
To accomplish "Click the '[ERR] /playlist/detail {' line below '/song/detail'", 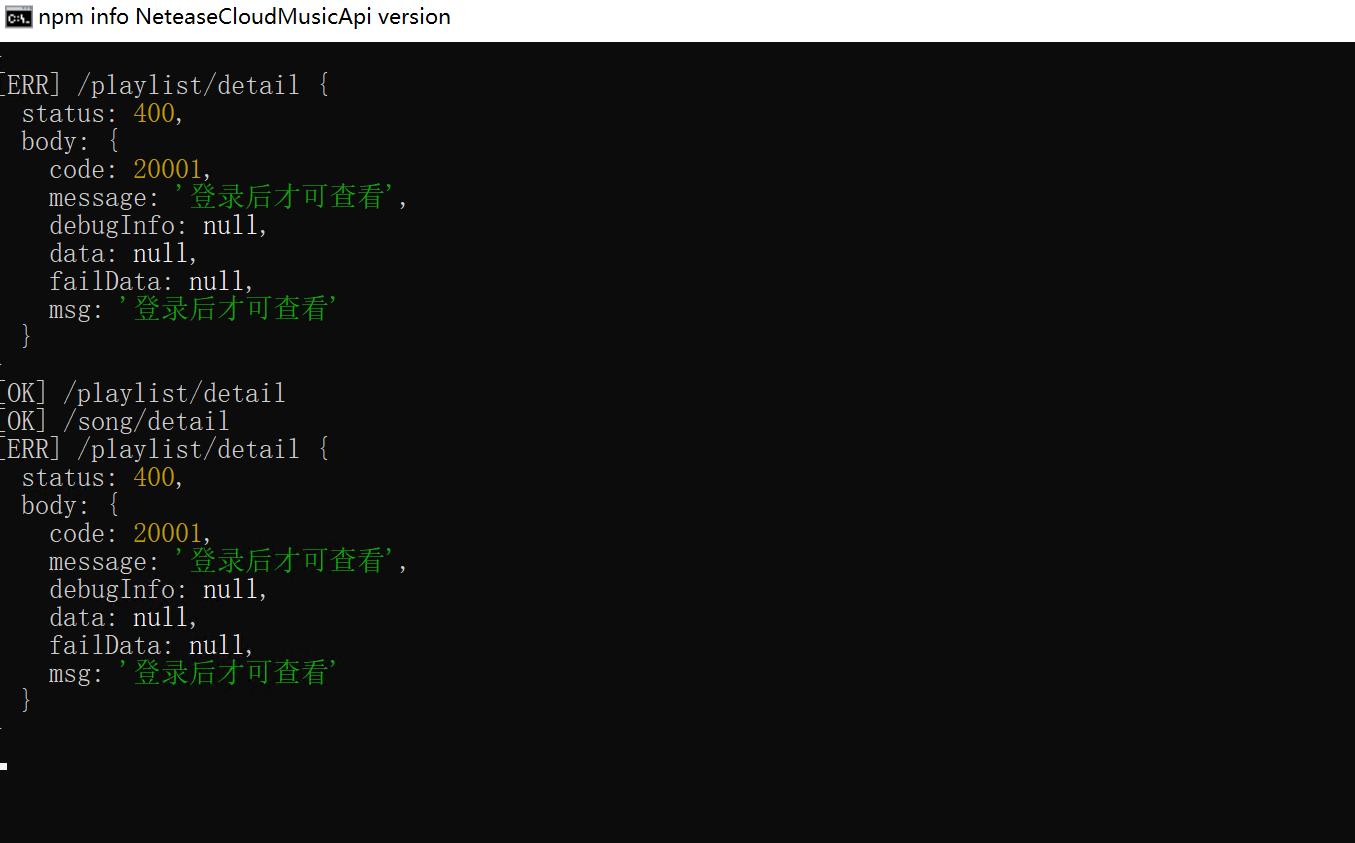I will coord(164,449).
